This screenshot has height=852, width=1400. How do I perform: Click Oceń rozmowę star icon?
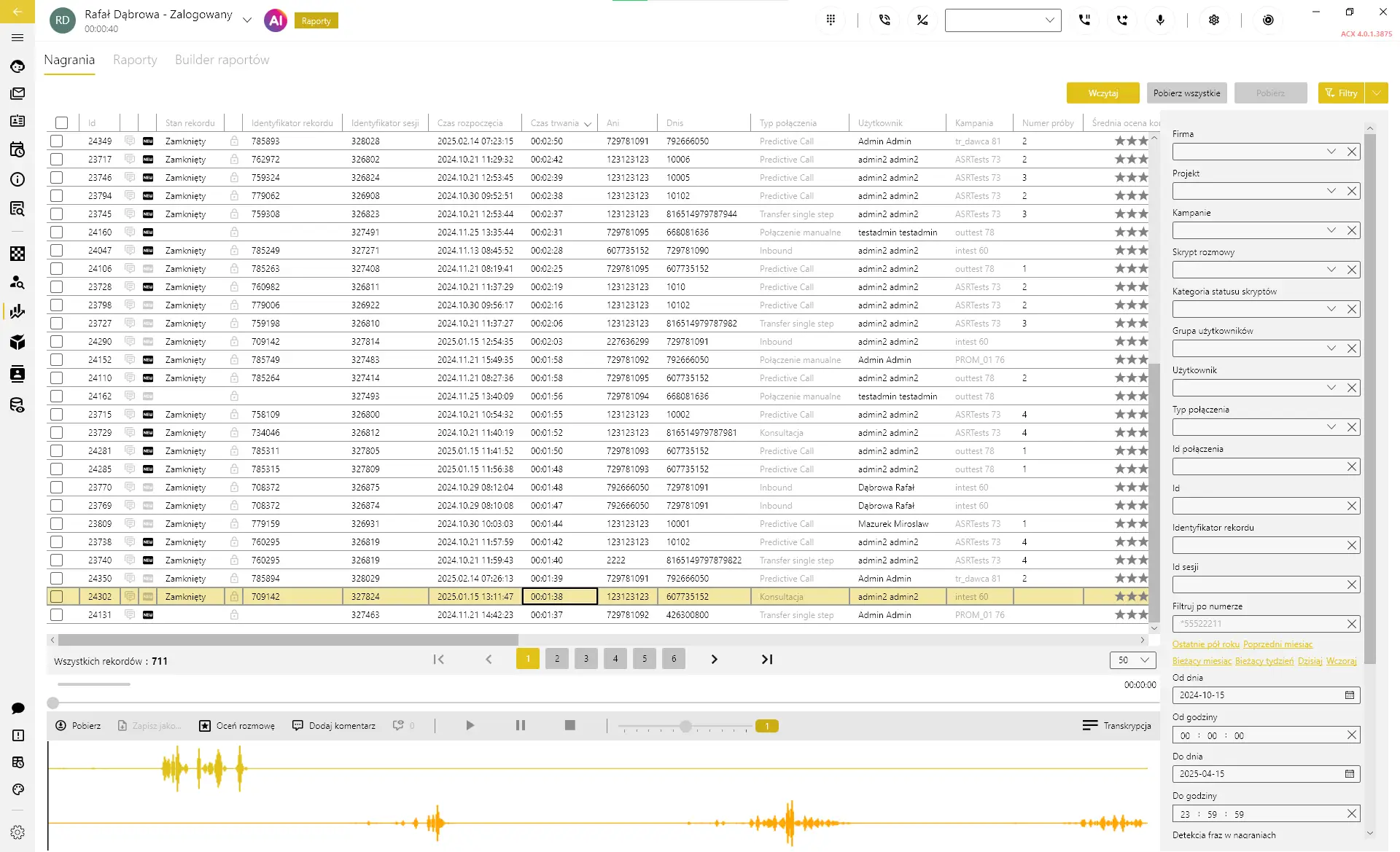[206, 725]
